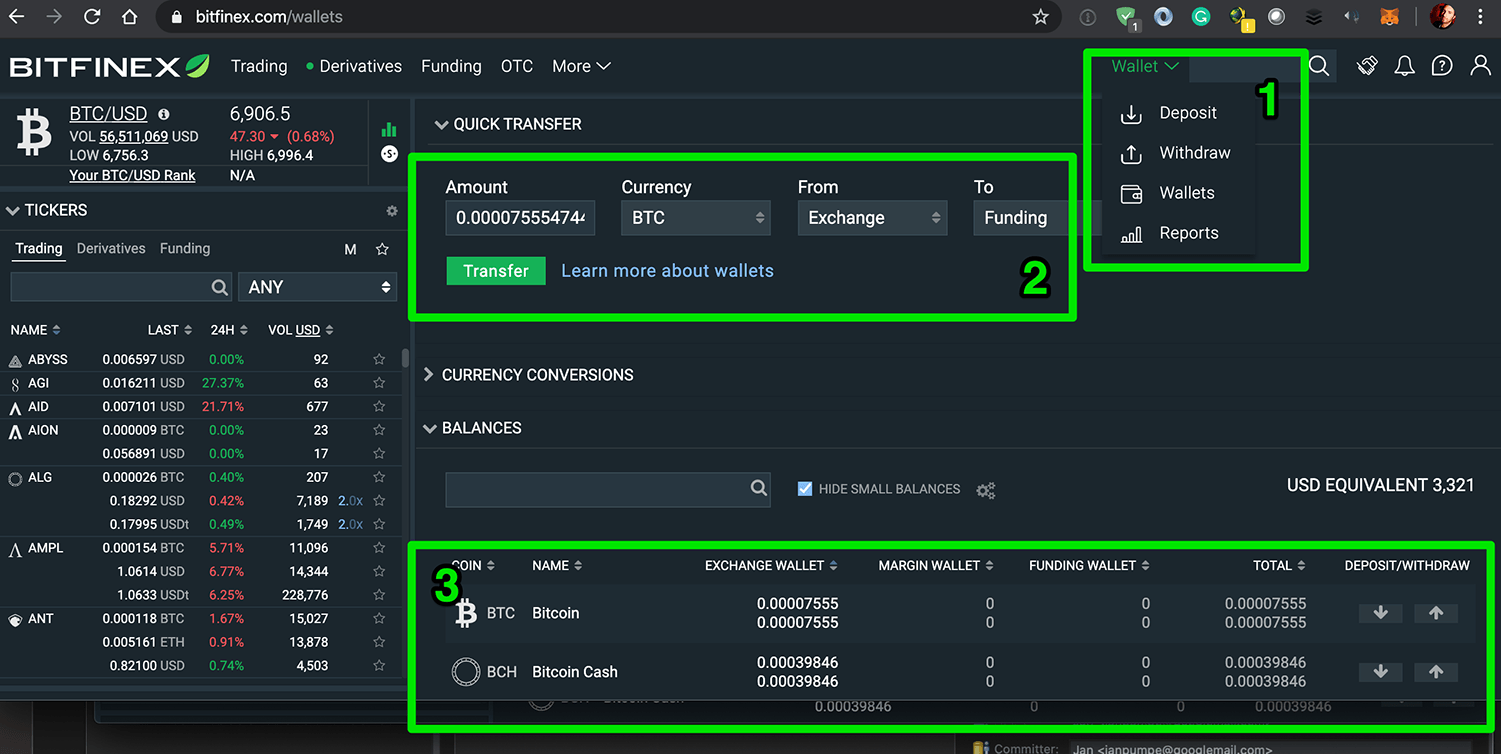Screen dimensions: 1501x754
Task: Open the Wallet dropdown menu
Action: (x=1145, y=66)
